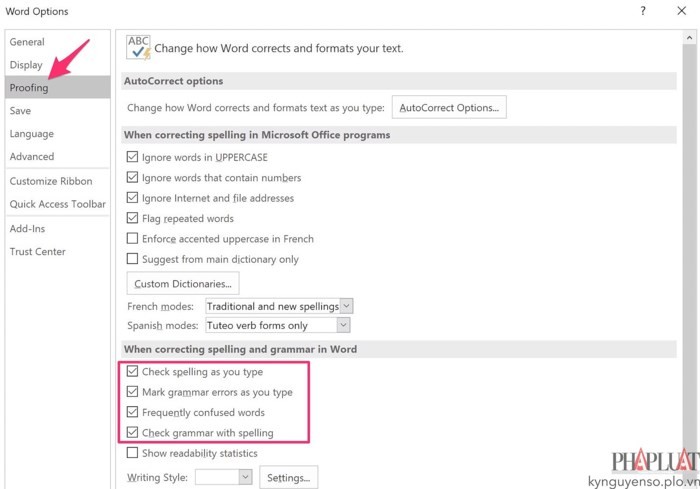Click the Help question mark icon
This screenshot has width=700, height=489.
642,11
